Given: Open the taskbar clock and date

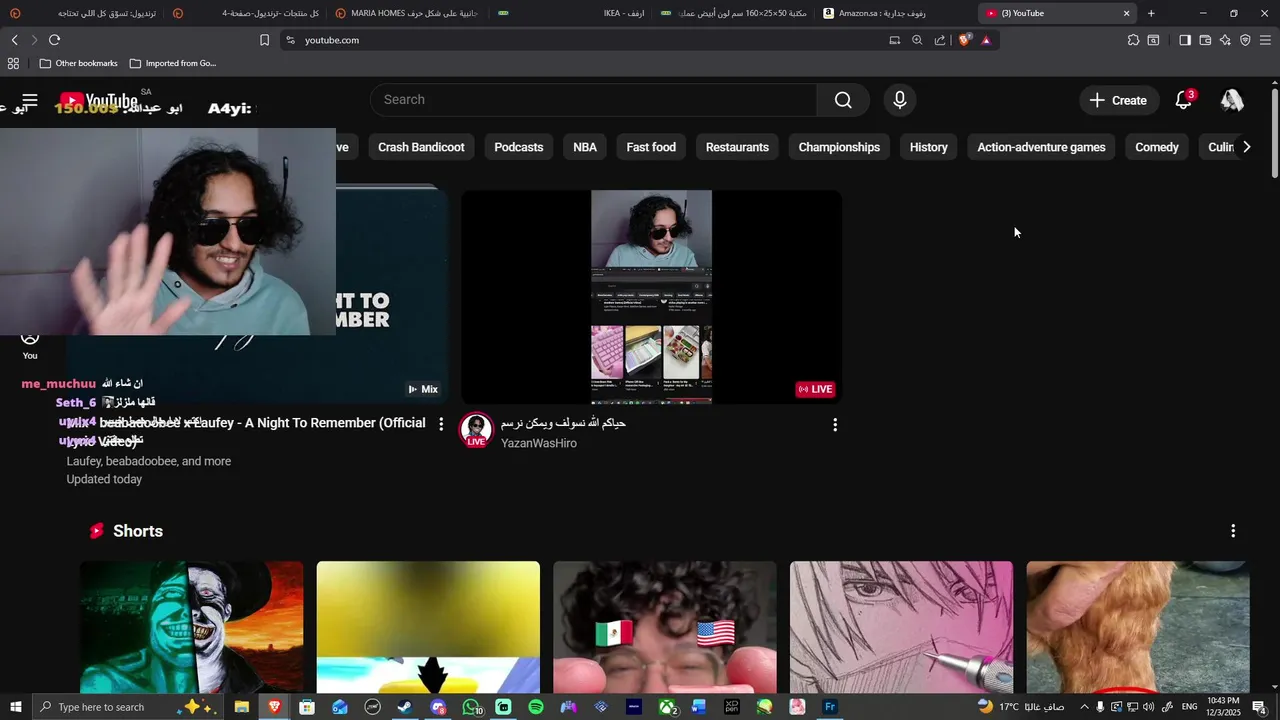Looking at the screenshot, I should (1224, 707).
